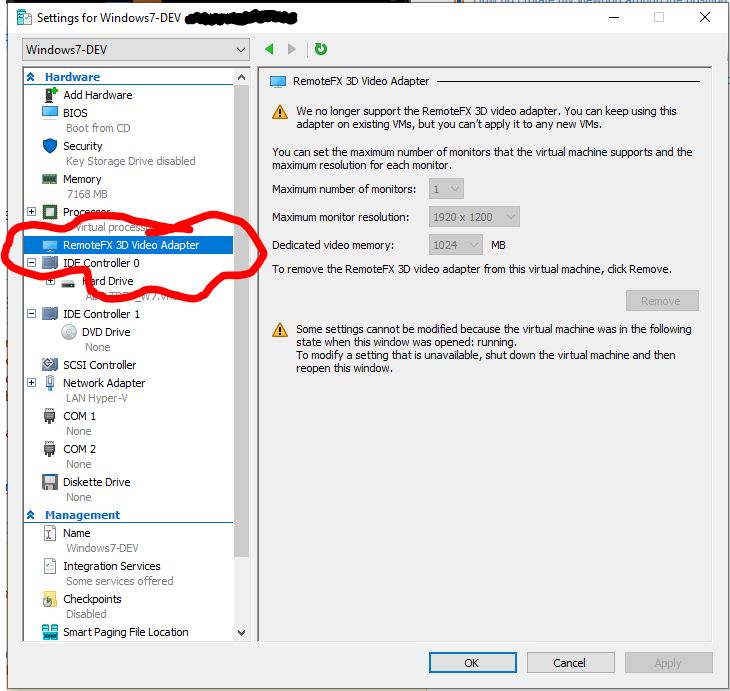
Task: Click the settings list scroll down arrow
Action: pyautogui.click(x=241, y=632)
